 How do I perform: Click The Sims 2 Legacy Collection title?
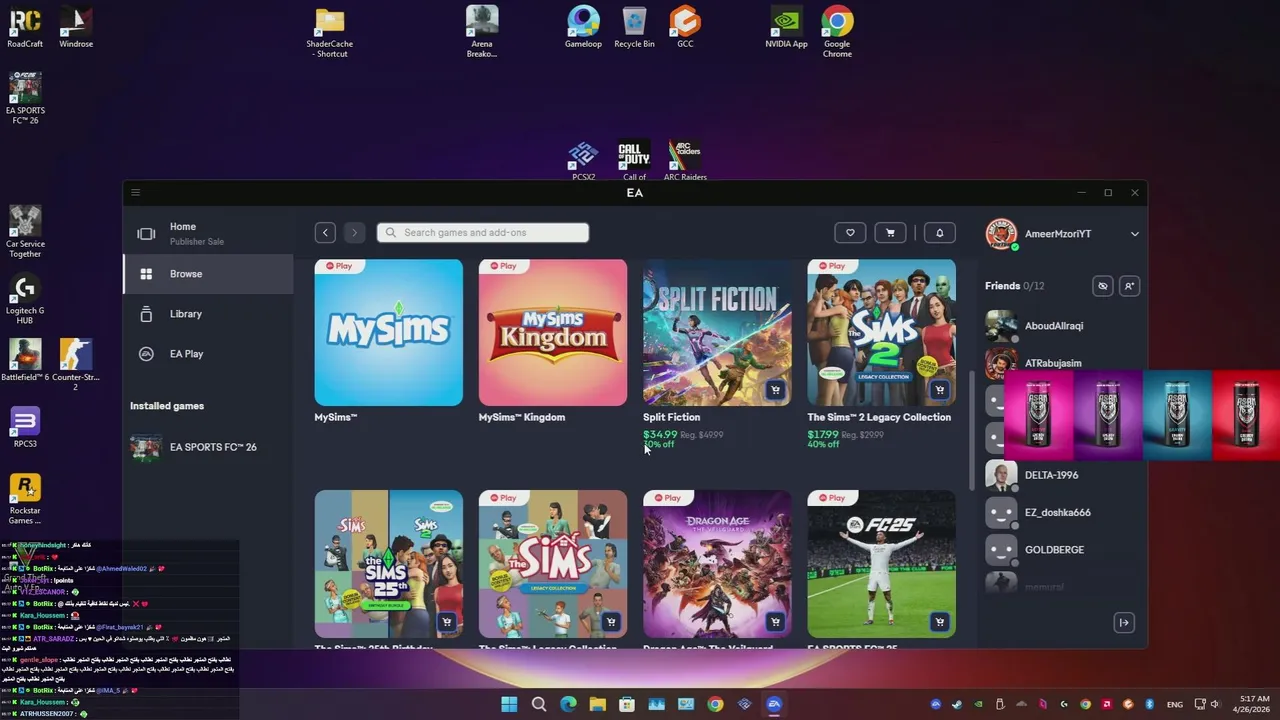point(879,417)
